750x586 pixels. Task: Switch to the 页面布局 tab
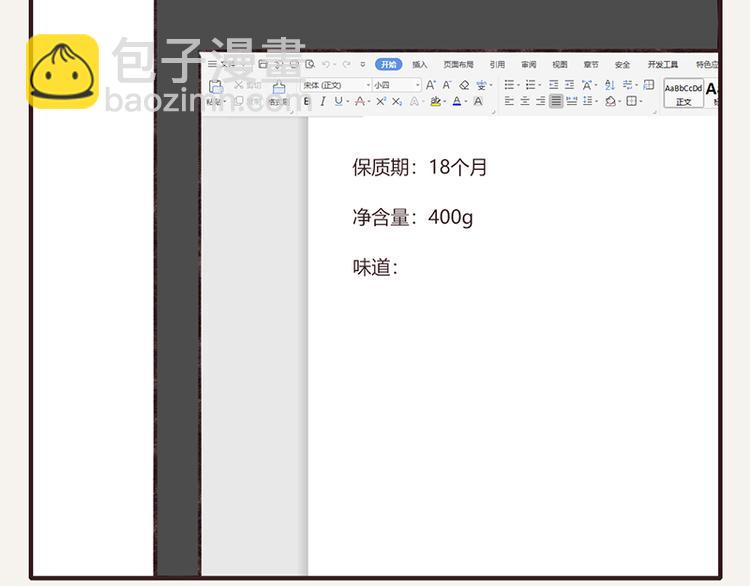[459, 65]
